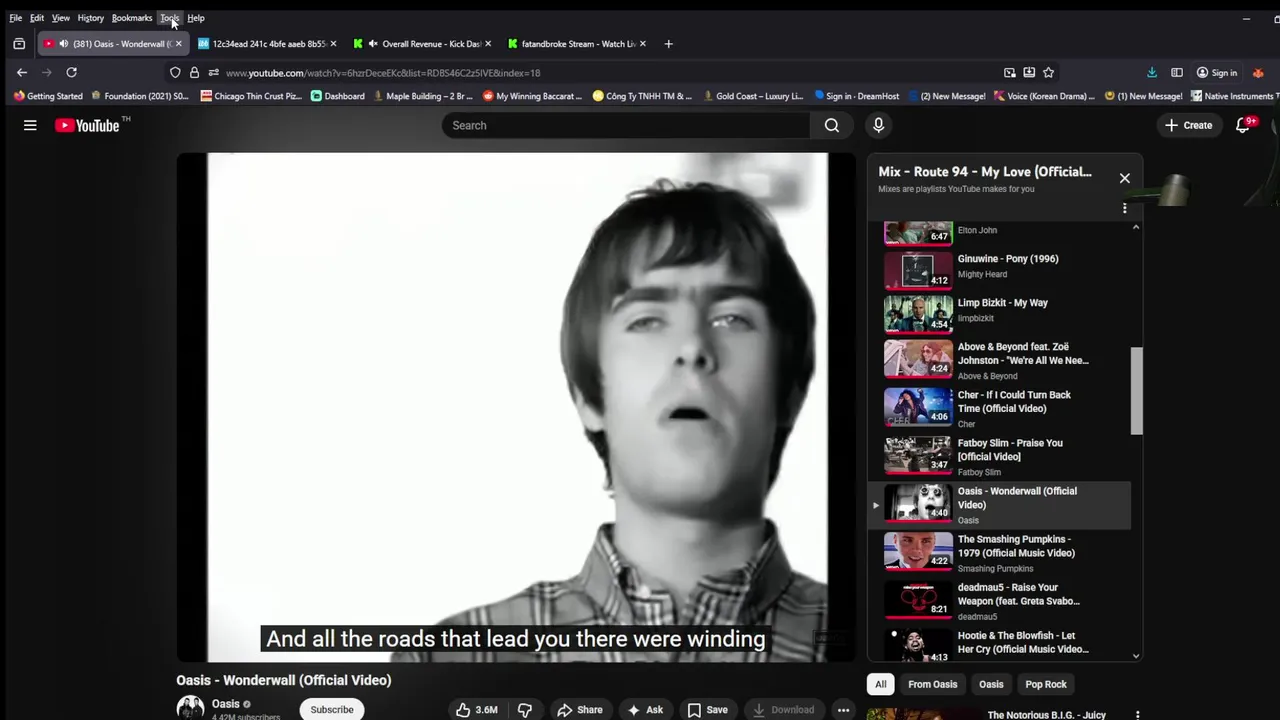This screenshot has height=720, width=1280.
Task: Save the video to a playlist
Action: [x=707, y=710]
